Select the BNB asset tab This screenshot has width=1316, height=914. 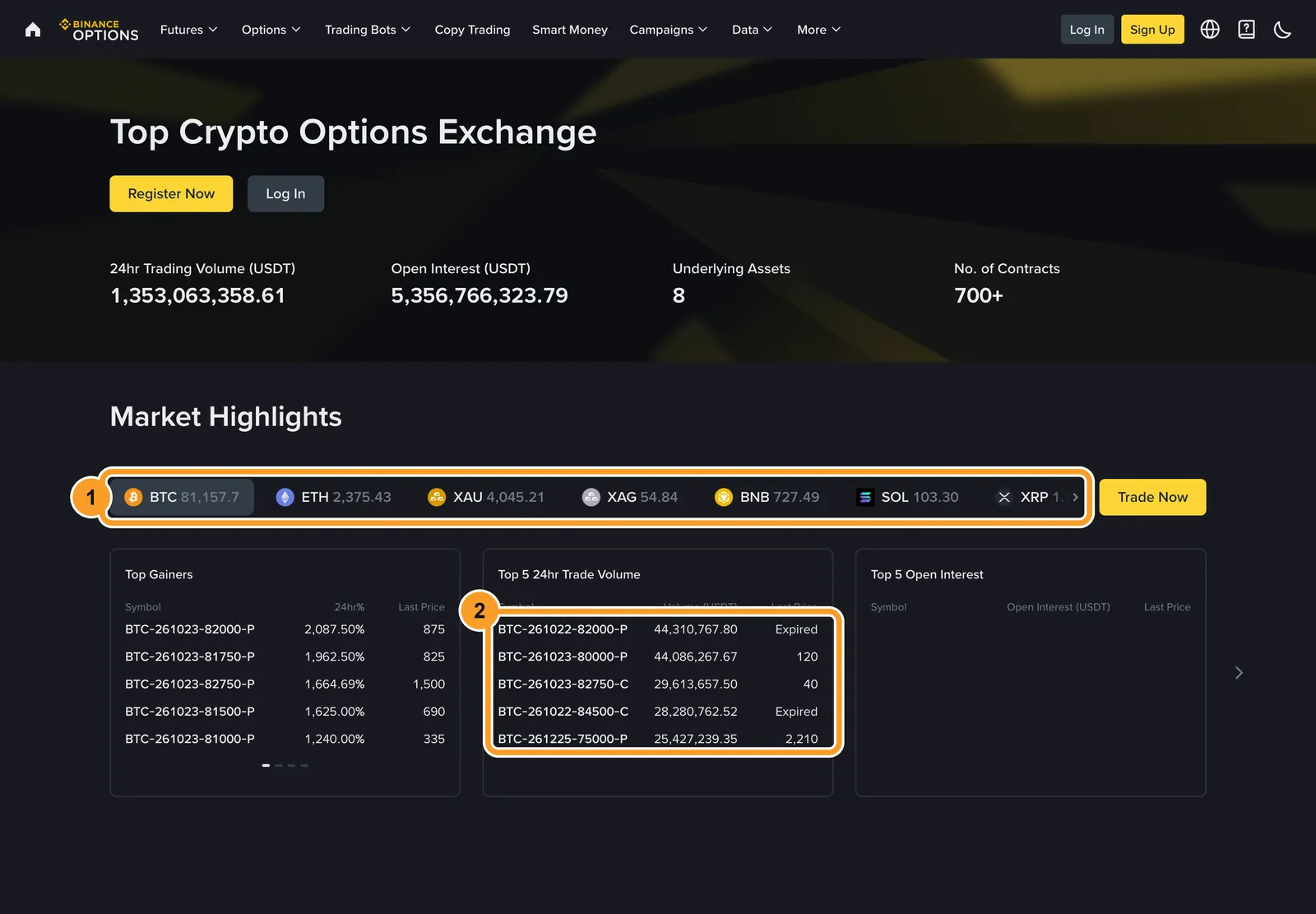pos(767,497)
